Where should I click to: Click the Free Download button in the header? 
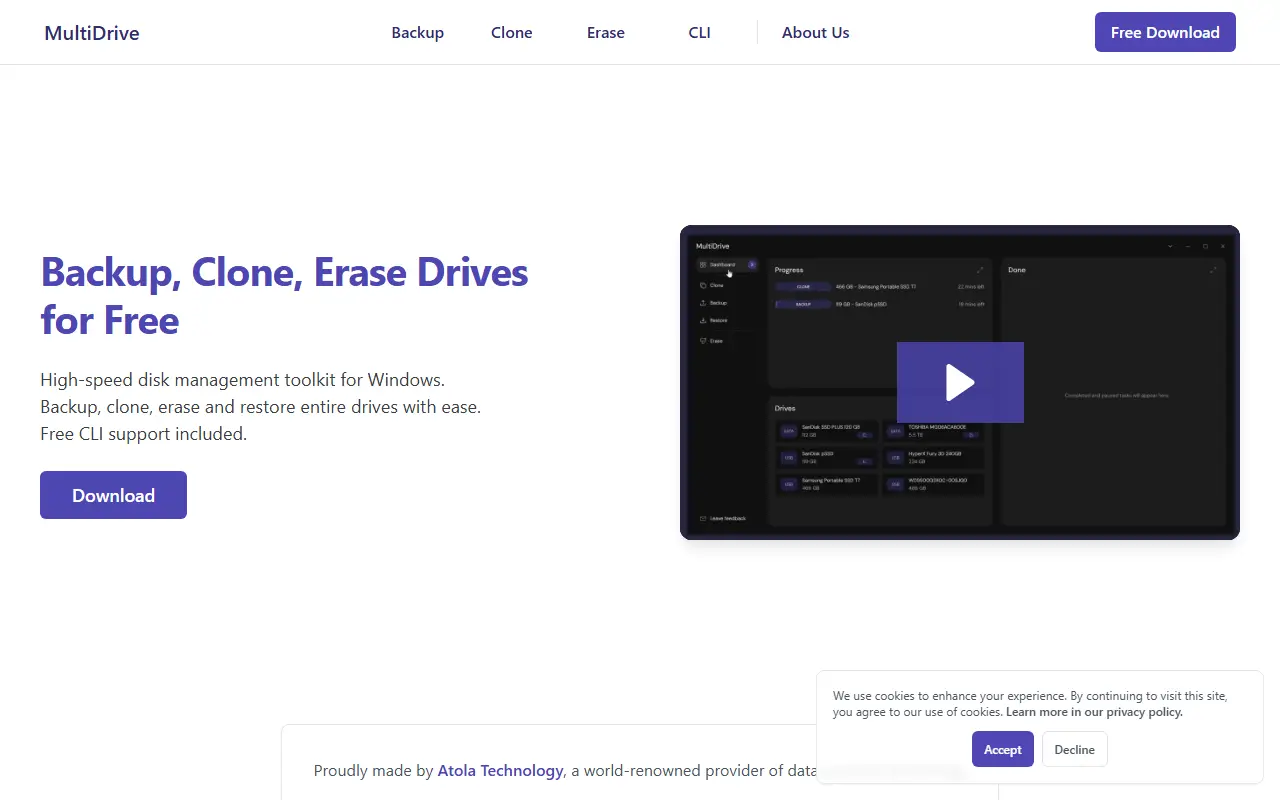1165,32
